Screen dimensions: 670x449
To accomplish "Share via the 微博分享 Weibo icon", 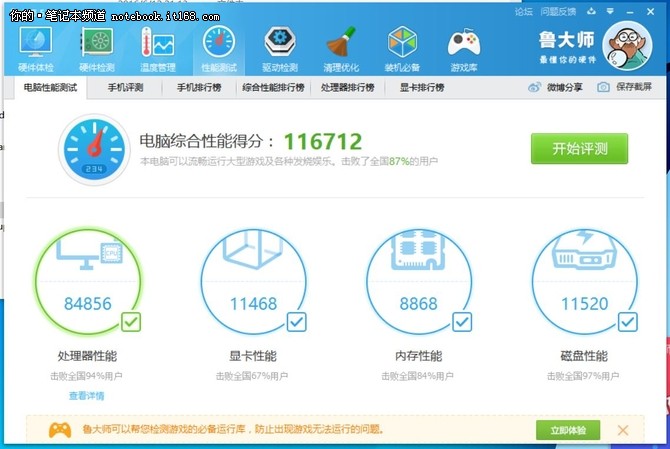I will (x=535, y=87).
